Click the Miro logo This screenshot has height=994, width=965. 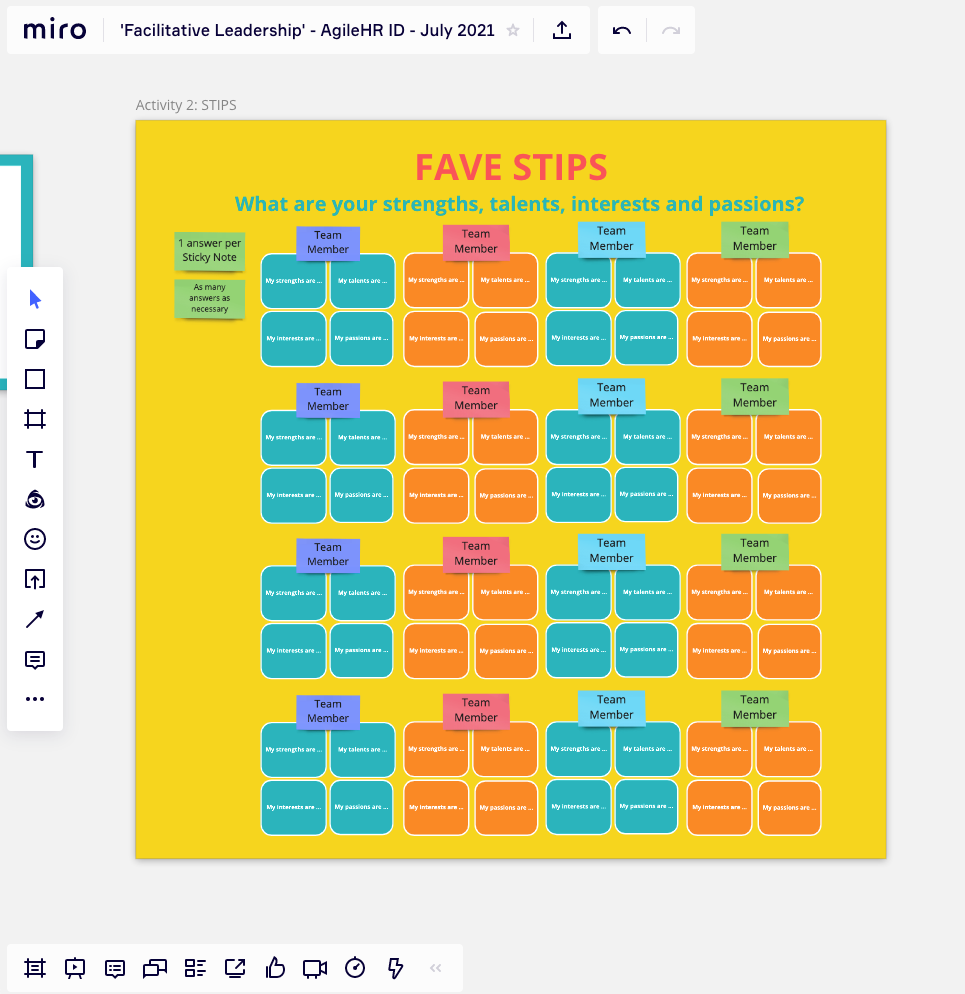click(55, 30)
